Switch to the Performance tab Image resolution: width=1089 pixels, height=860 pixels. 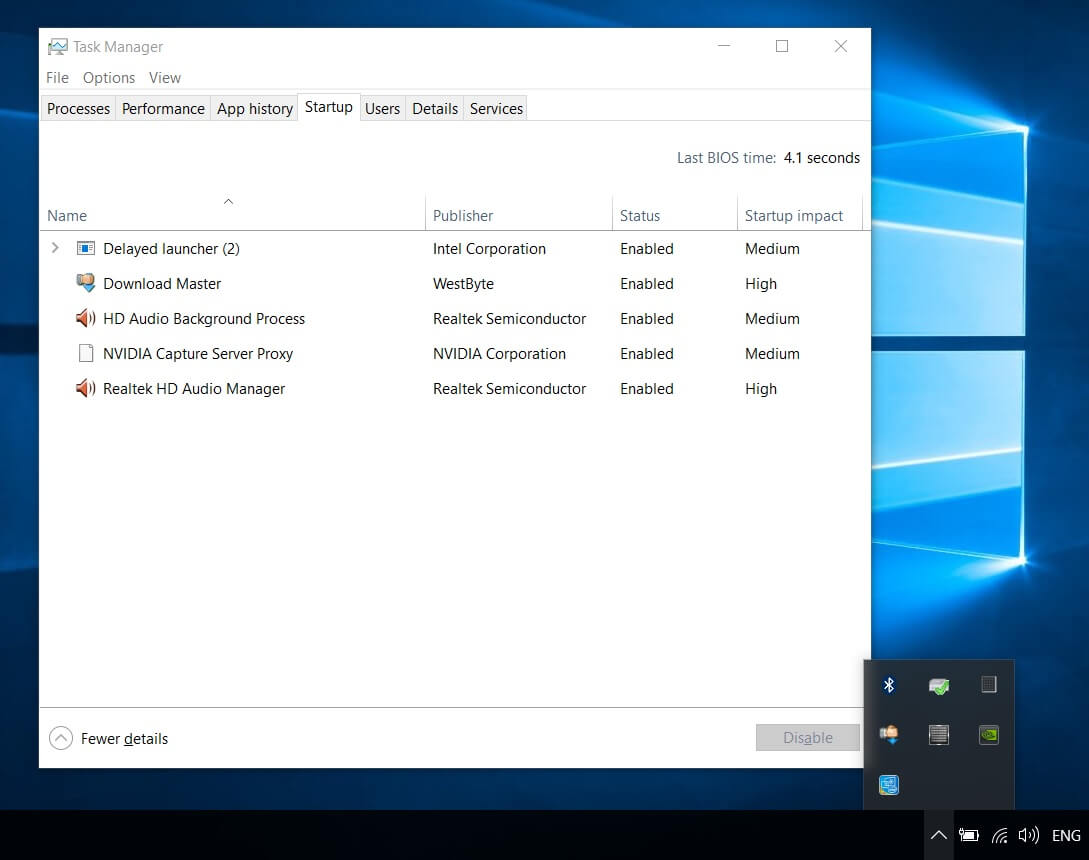(x=163, y=108)
